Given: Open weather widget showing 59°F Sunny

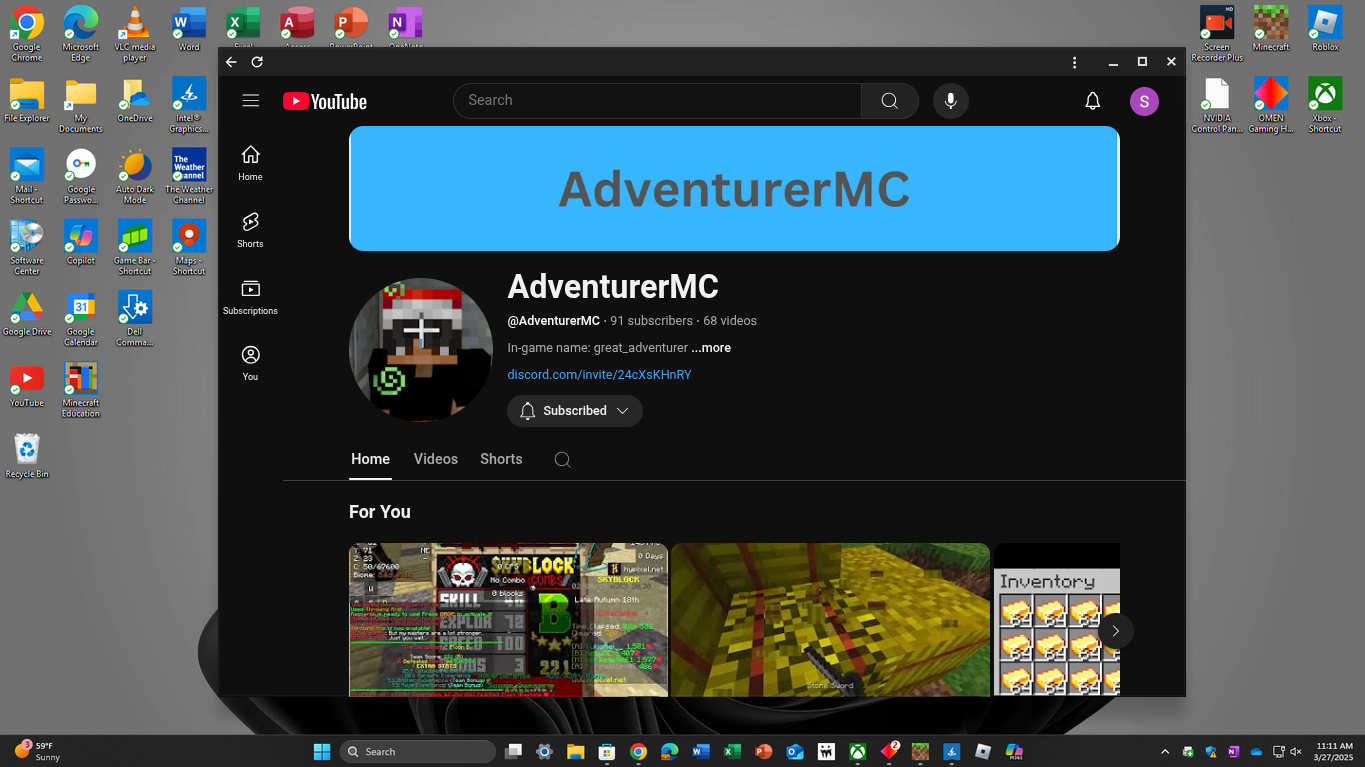Looking at the screenshot, I should click(38, 751).
